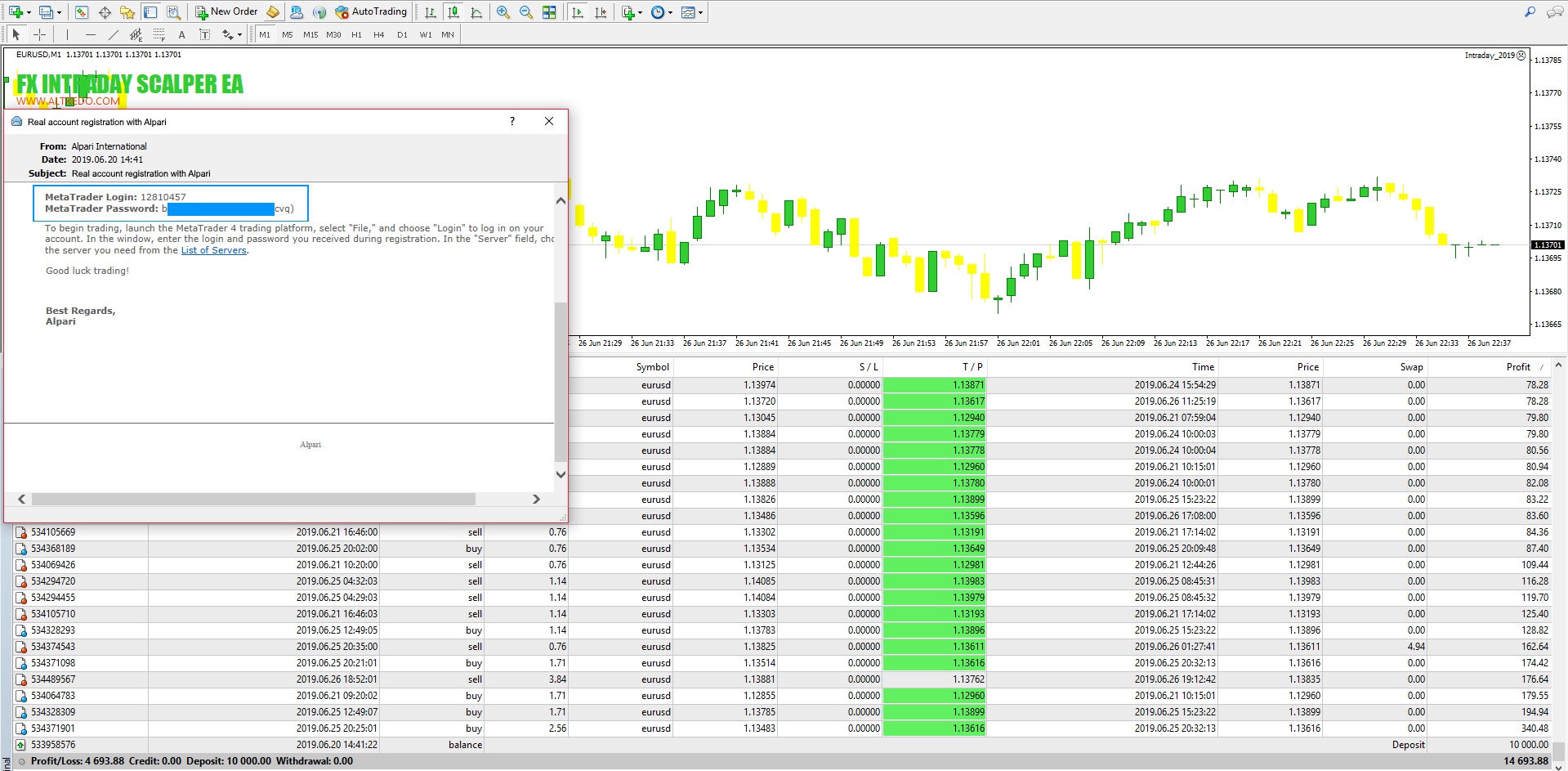The image size is (1568, 771).
Task: Select the Cursor arrow tool
Action: tap(16, 34)
